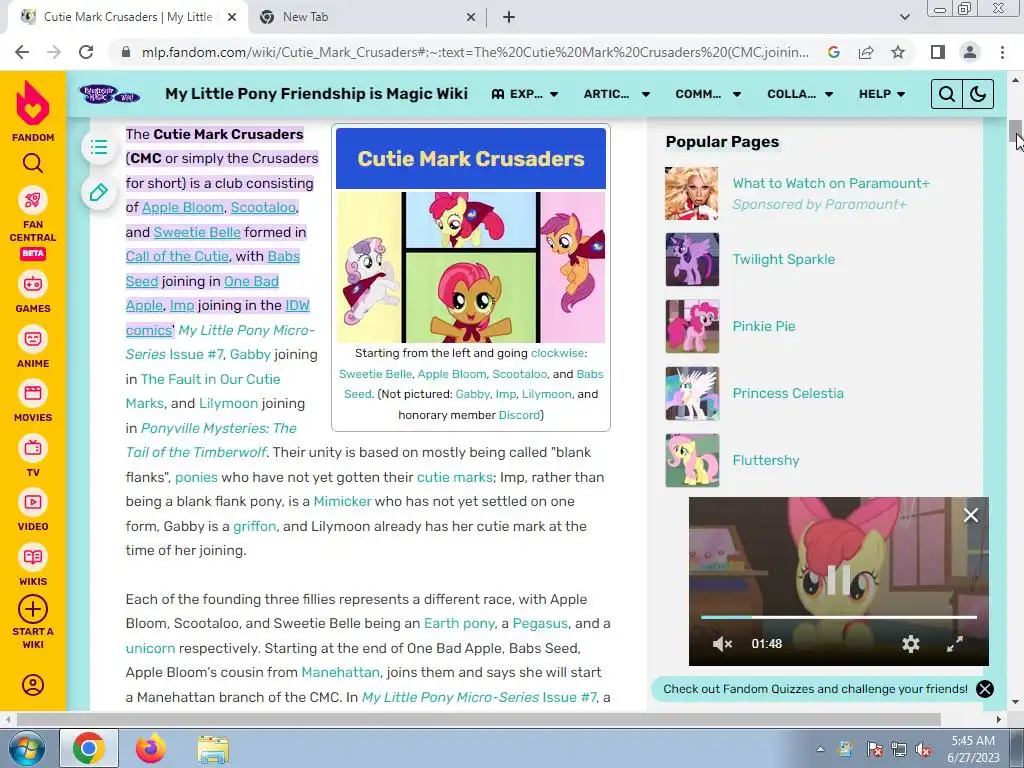Open TV icon in Fandom sidebar
This screenshot has width=1024, height=768.
pyautogui.click(x=33, y=448)
